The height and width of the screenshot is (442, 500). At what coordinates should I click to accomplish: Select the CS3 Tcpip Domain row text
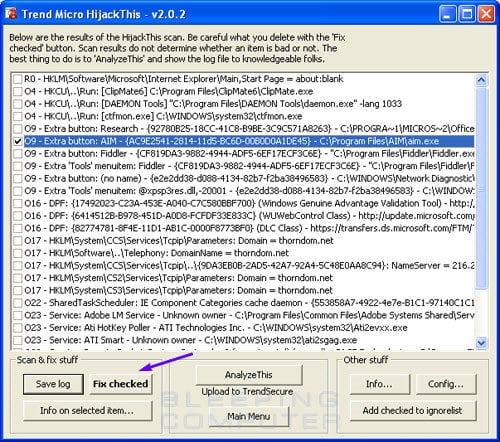pyautogui.click(x=178, y=291)
